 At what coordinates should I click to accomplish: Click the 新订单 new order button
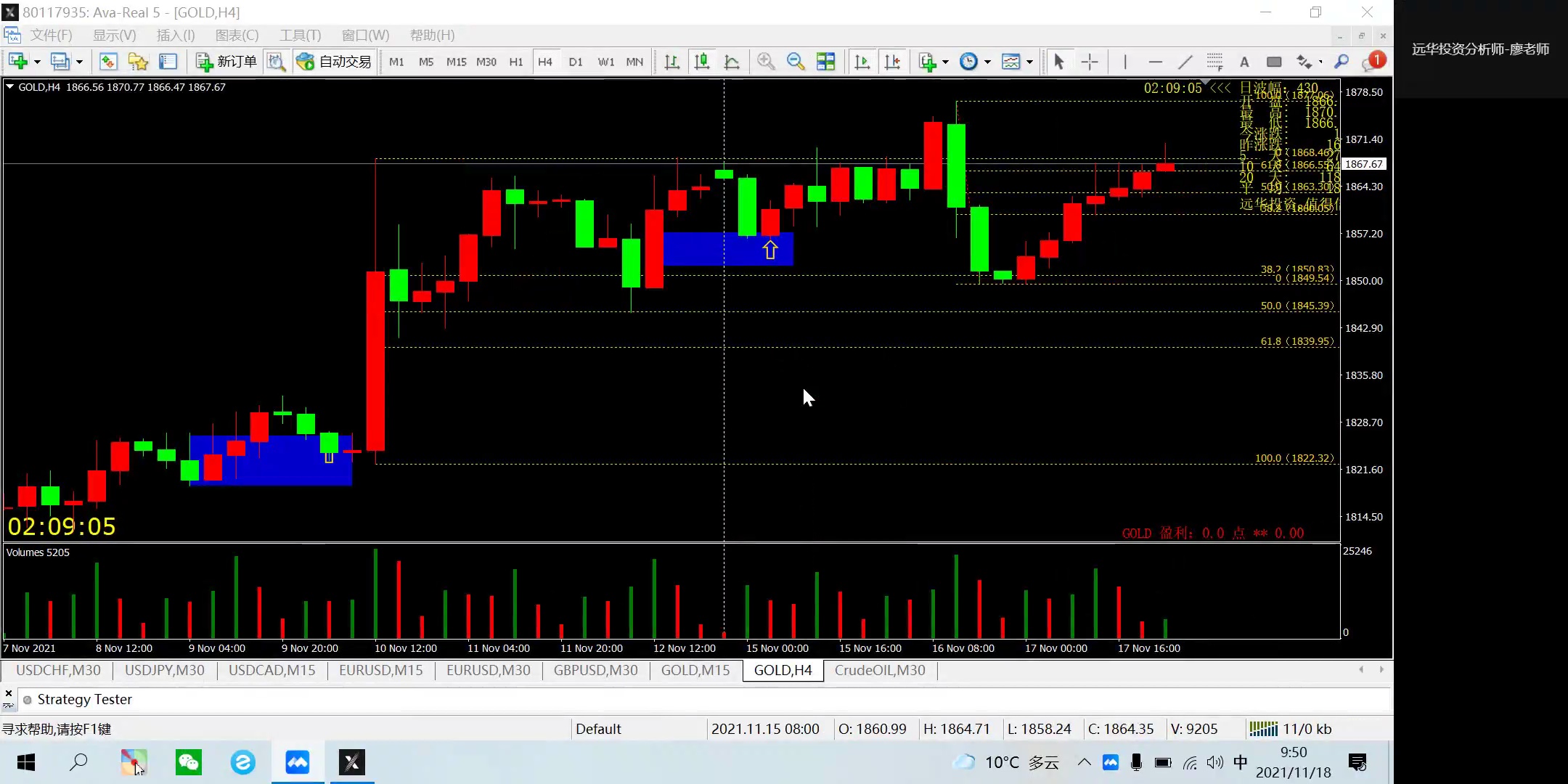point(226,62)
